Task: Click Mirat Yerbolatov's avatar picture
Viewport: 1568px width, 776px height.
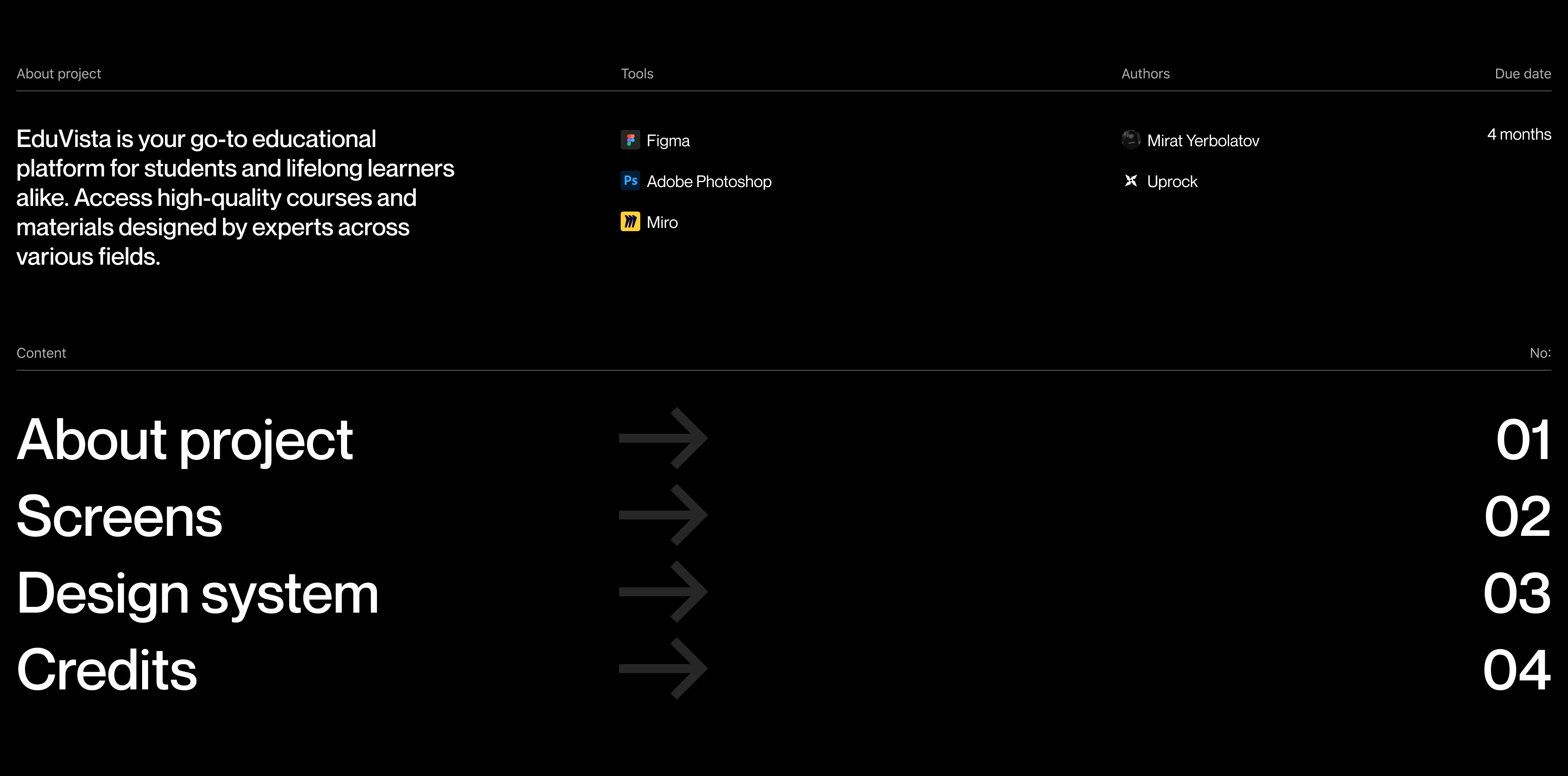Action: point(1130,140)
